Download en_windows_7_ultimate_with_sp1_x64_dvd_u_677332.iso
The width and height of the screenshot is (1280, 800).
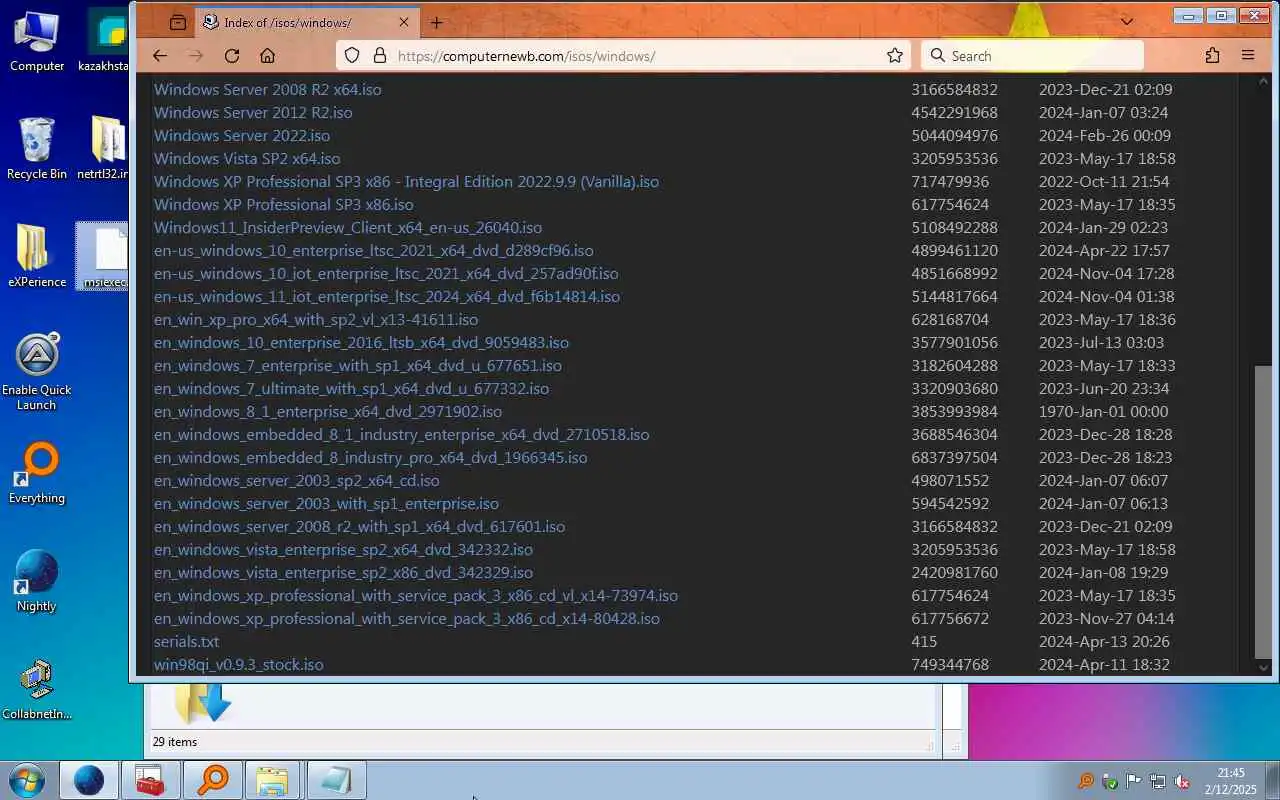(x=351, y=388)
